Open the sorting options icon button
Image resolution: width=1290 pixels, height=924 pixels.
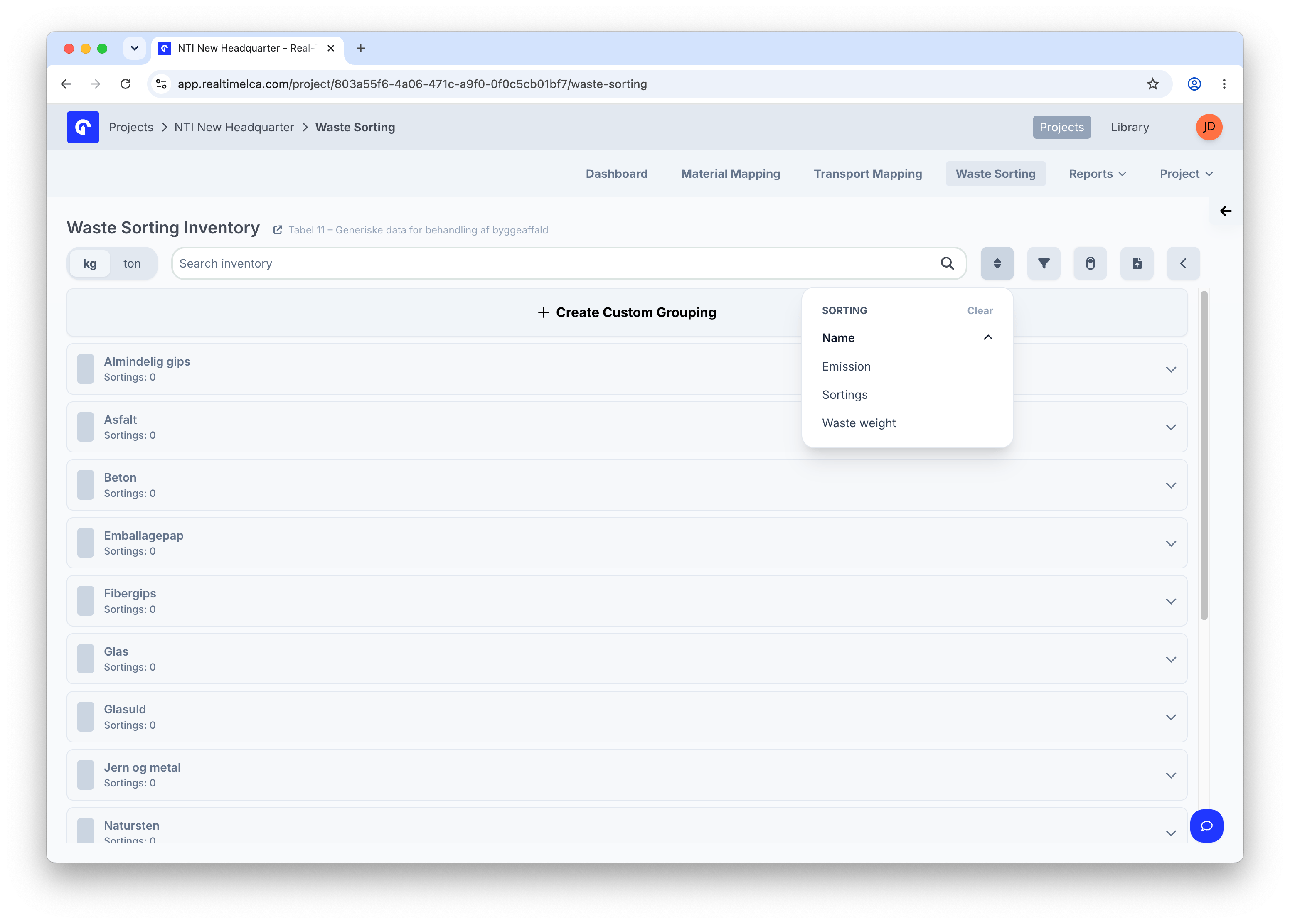pos(997,263)
